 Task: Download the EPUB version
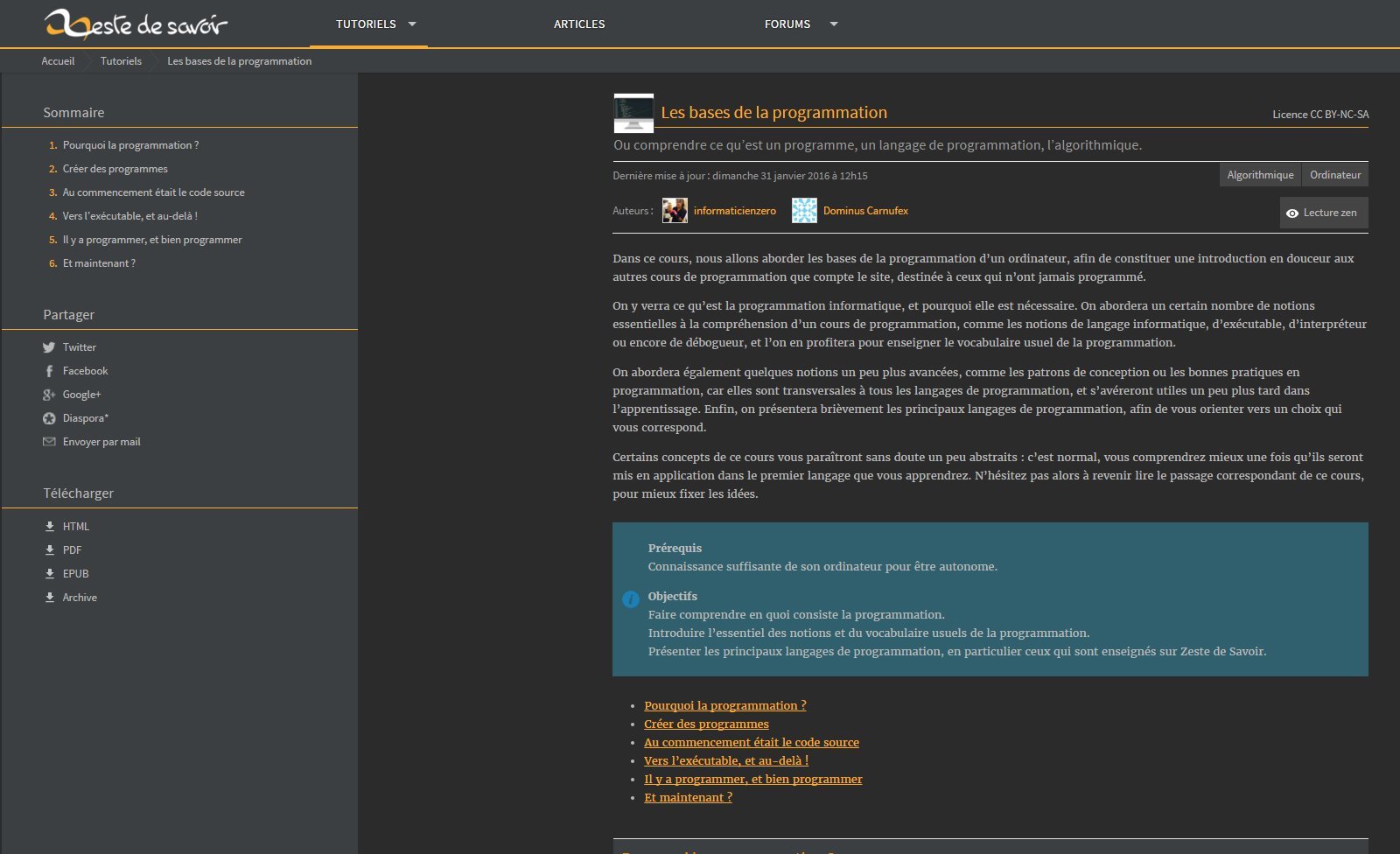(75, 574)
